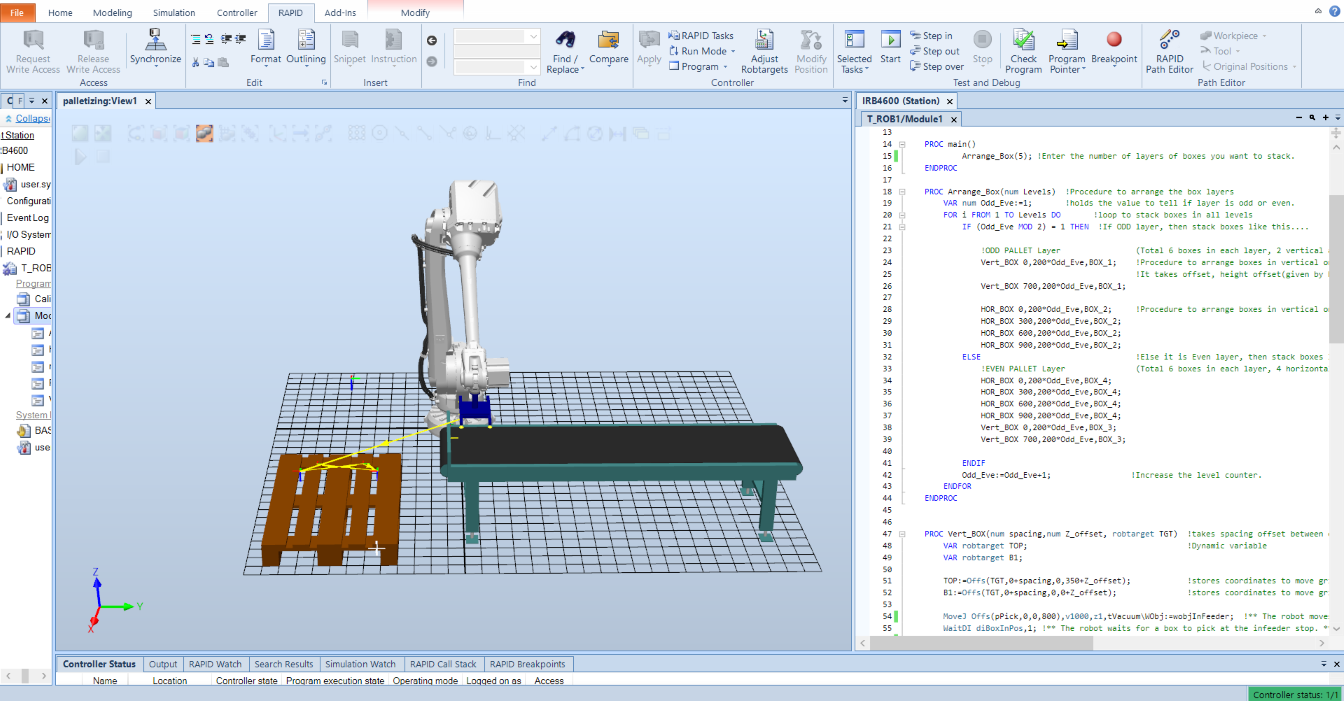This screenshot has height=701, width=1344.
Task: Open the Workpiece dropdown
Action: tap(1234, 36)
